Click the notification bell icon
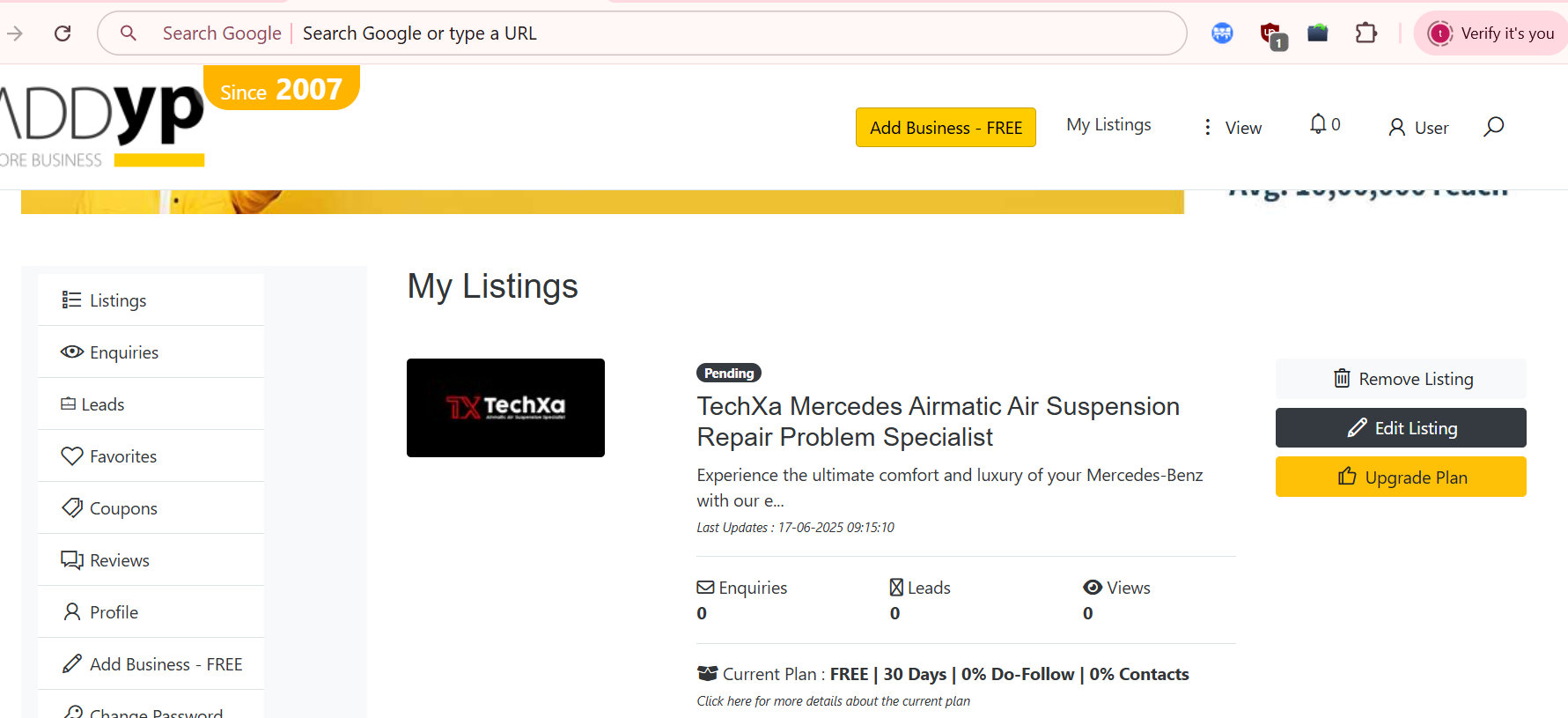 point(1318,124)
